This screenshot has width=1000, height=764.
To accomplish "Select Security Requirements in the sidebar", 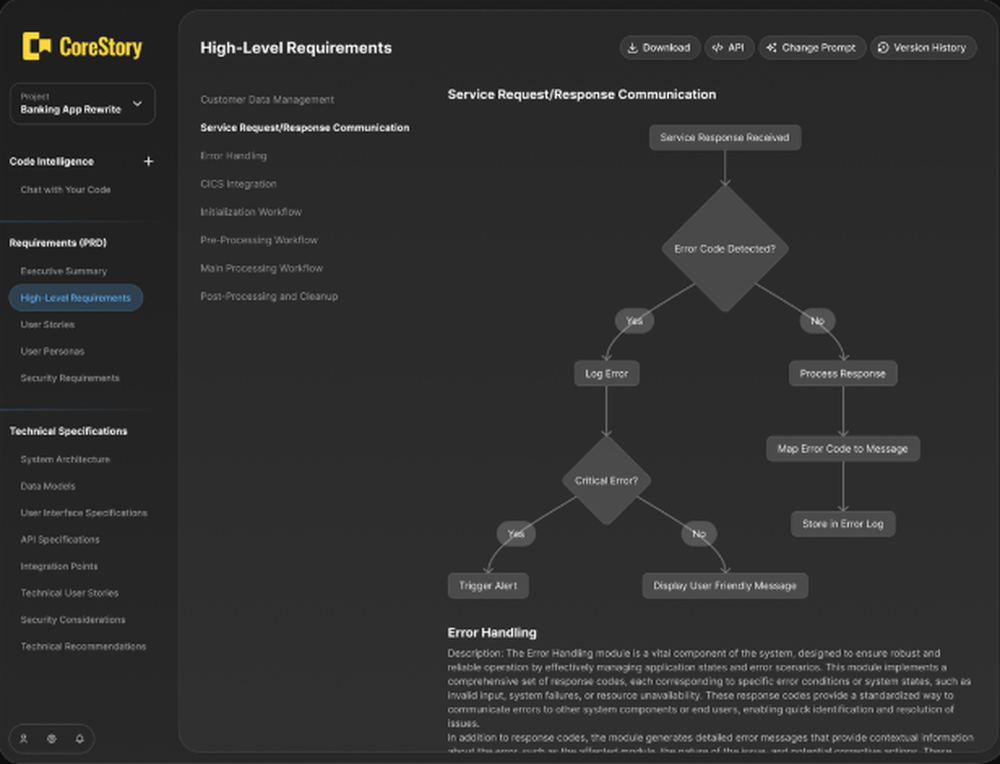I will tap(70, 378).
